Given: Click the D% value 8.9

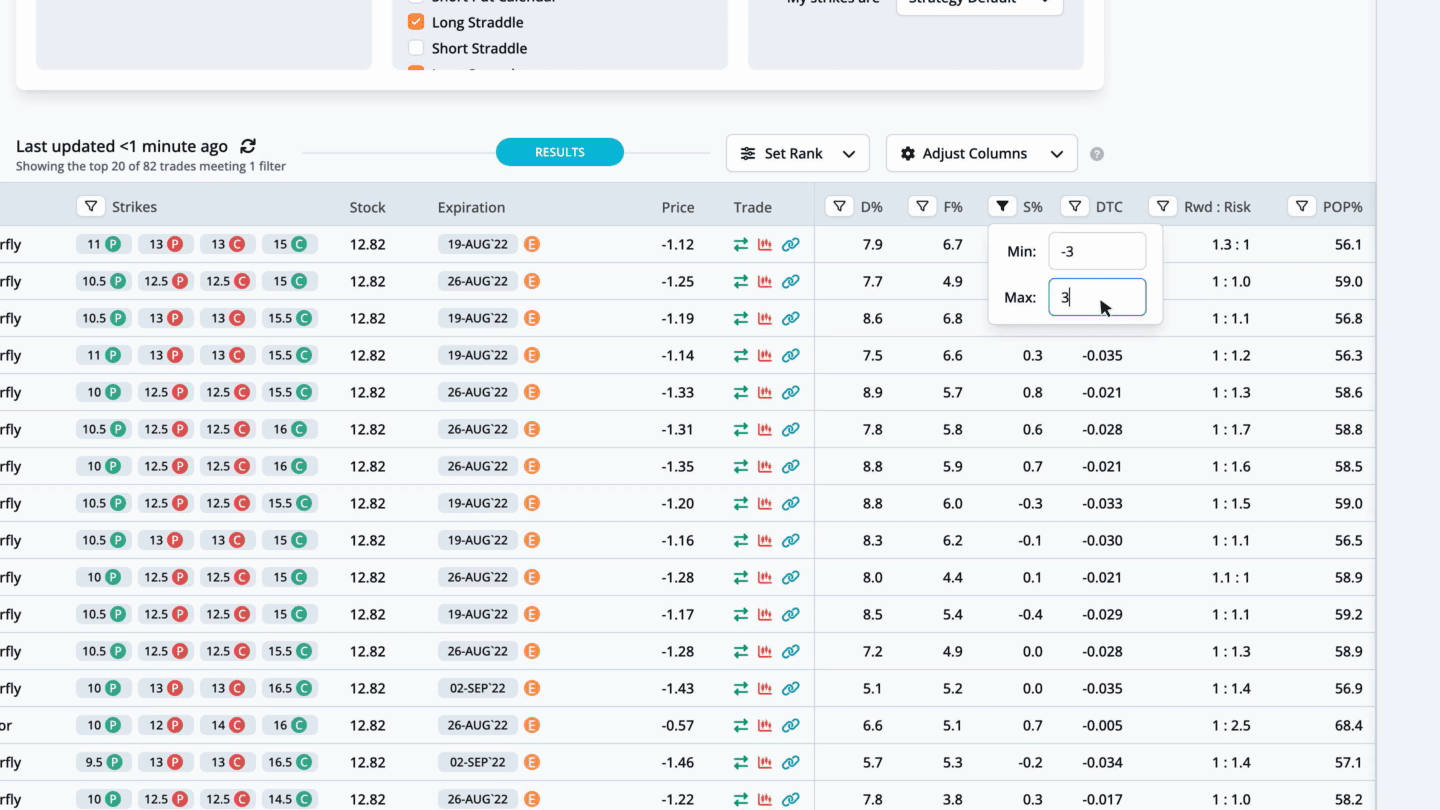Looking at the screenshot, I should point(873,392).
